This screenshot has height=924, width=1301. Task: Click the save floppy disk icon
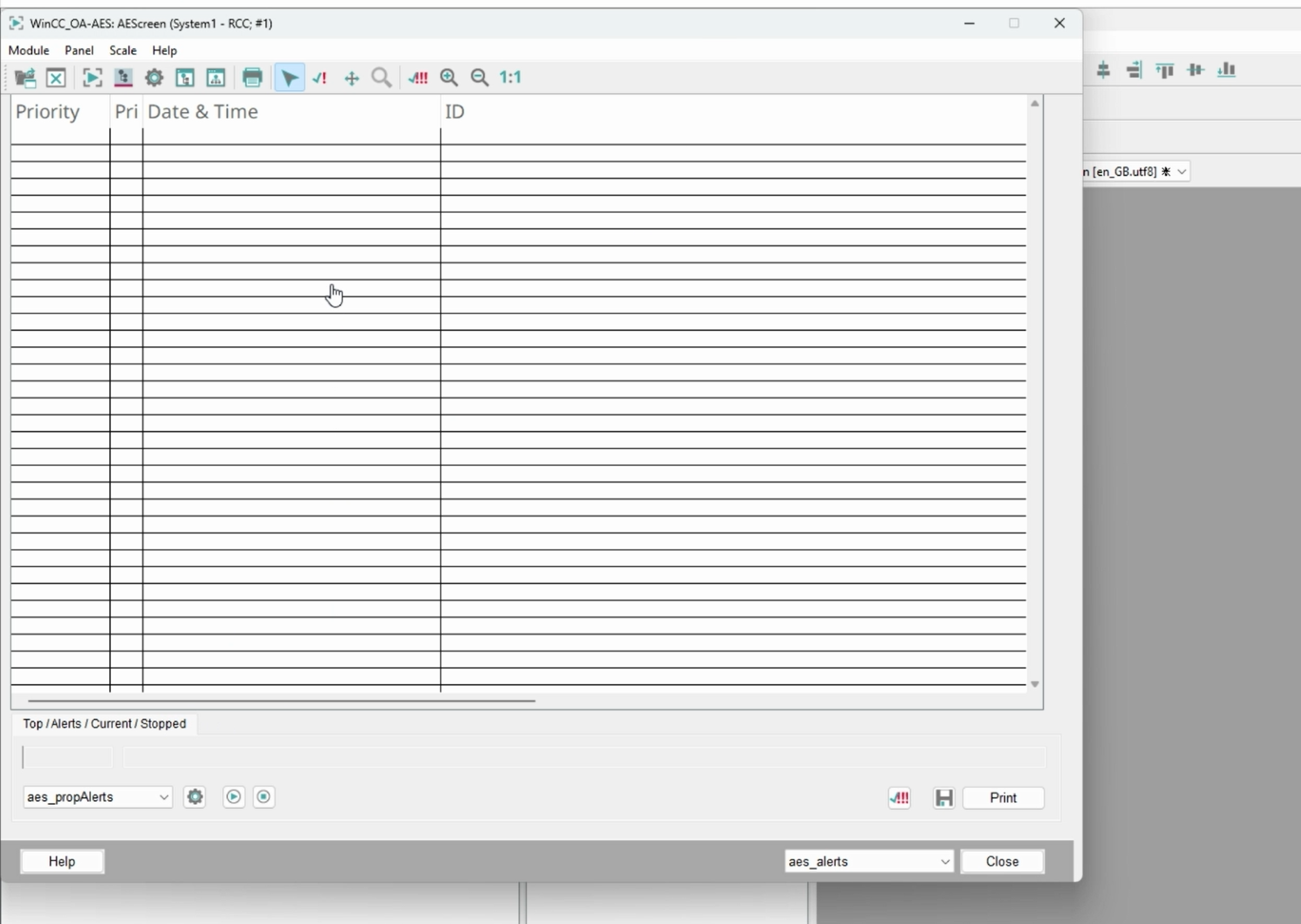(x=944, y=798)
